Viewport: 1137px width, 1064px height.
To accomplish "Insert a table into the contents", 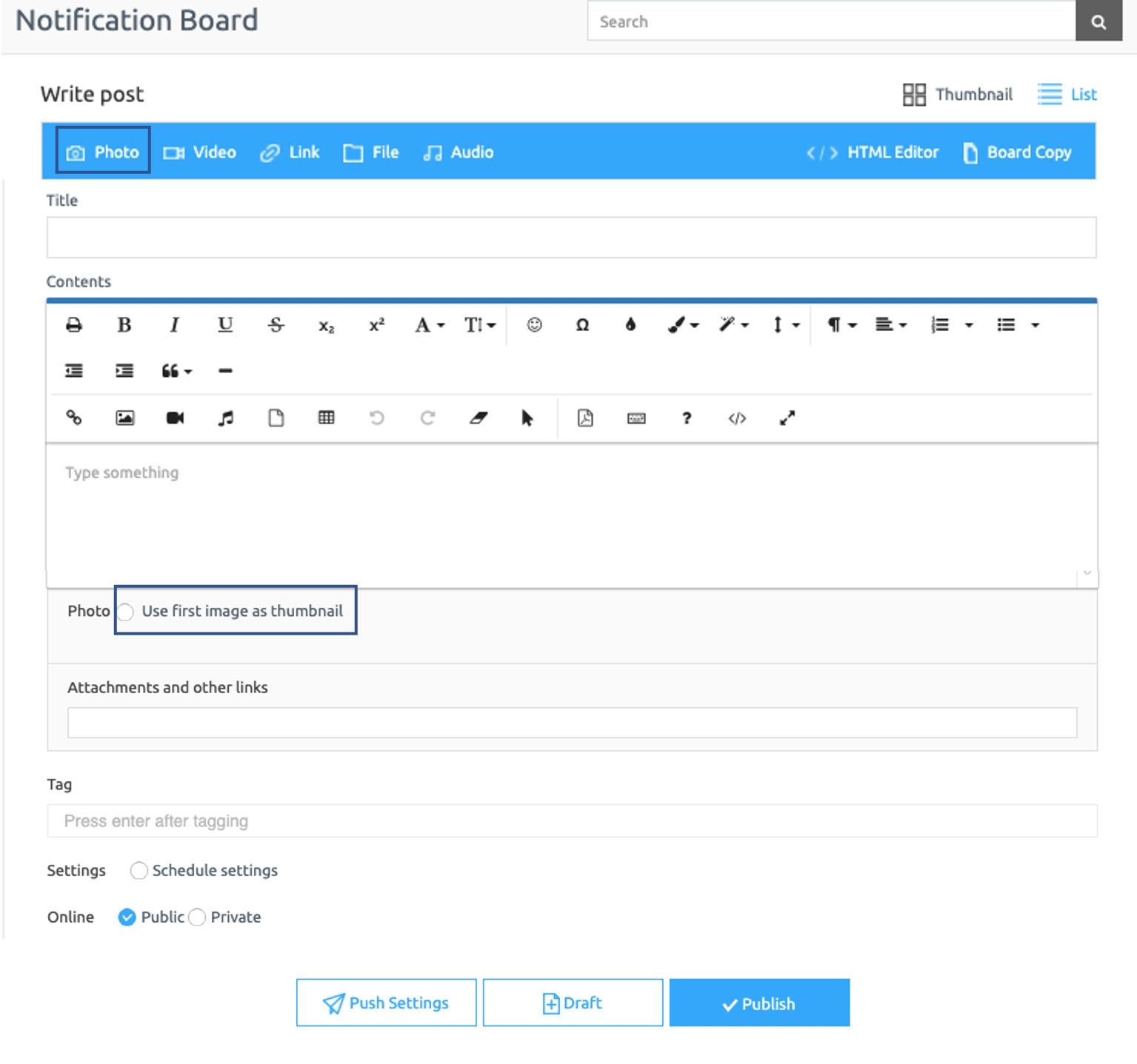I will 326,418.
